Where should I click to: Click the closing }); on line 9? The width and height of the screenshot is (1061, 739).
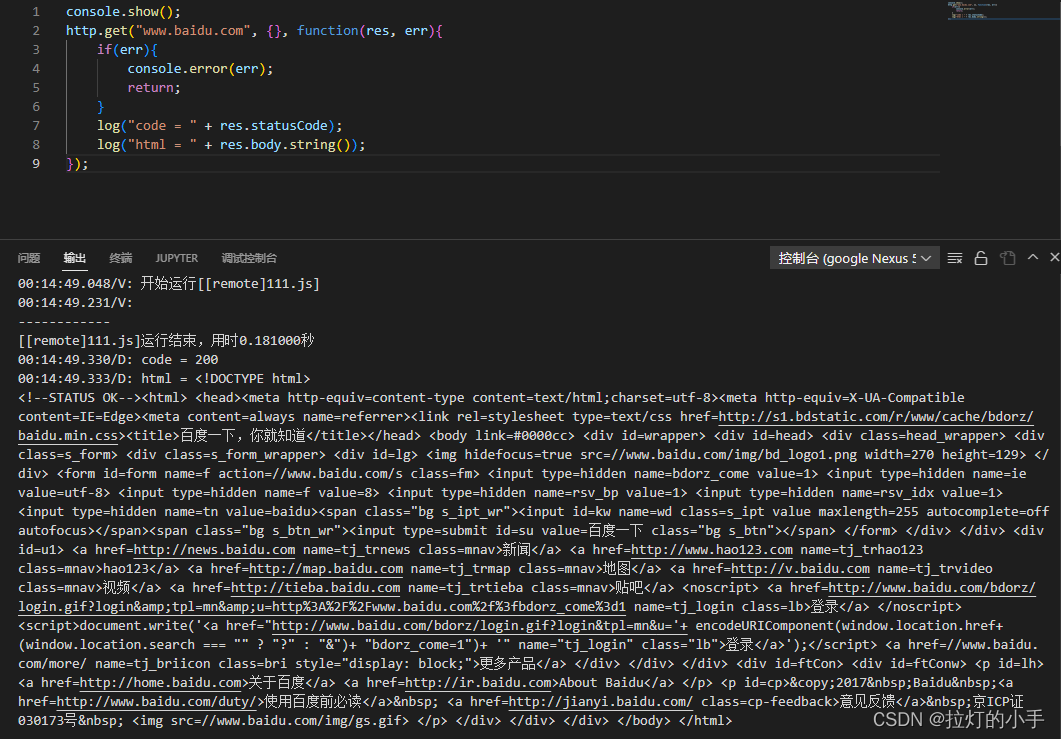pos(77,163)
